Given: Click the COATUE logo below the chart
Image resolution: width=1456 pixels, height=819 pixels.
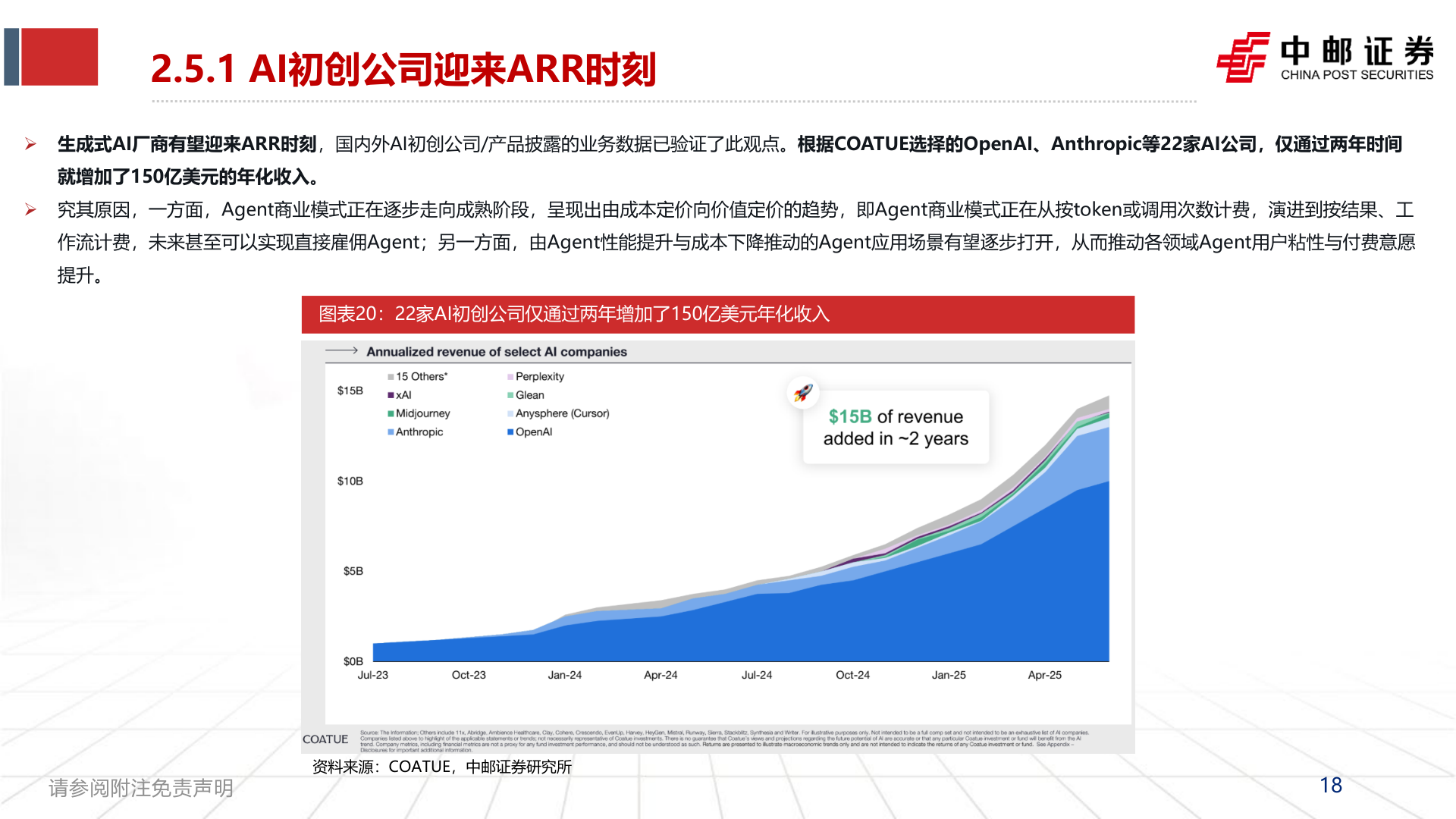Looking at the screenshot, I should pos(326,739).
